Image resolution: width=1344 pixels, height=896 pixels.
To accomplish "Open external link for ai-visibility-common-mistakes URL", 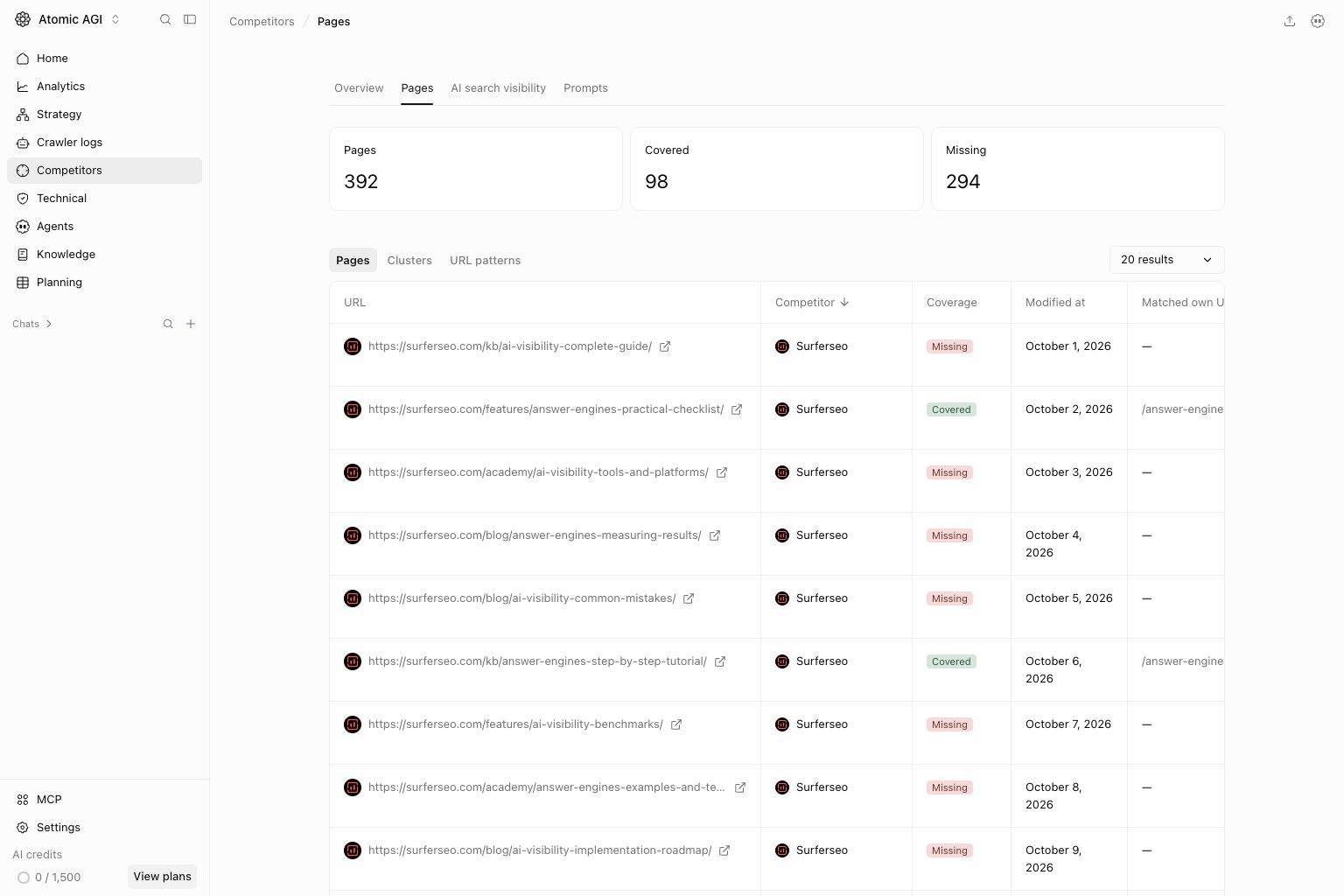I will click(689, 598).
